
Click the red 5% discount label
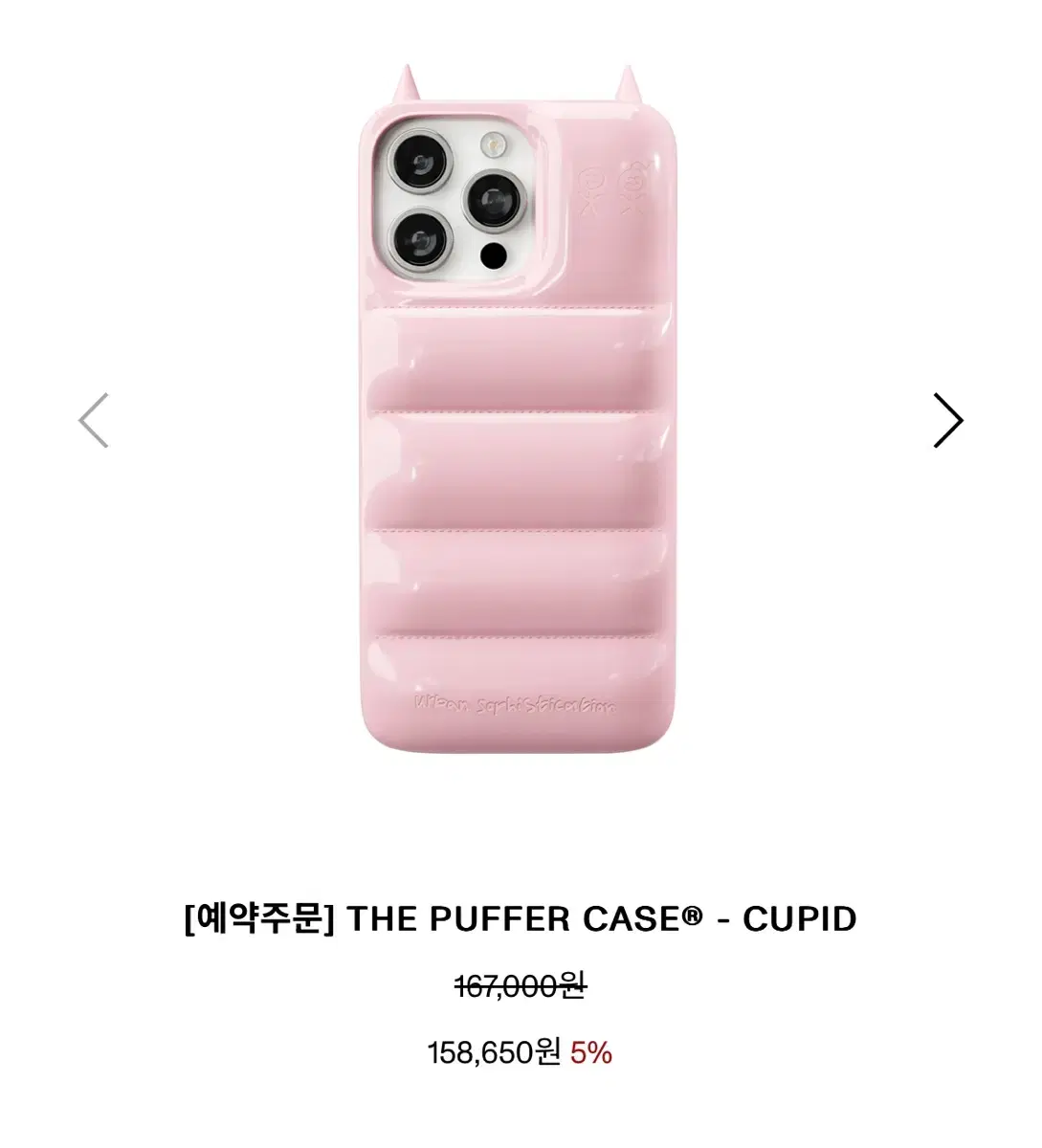tap(591, 1052)
